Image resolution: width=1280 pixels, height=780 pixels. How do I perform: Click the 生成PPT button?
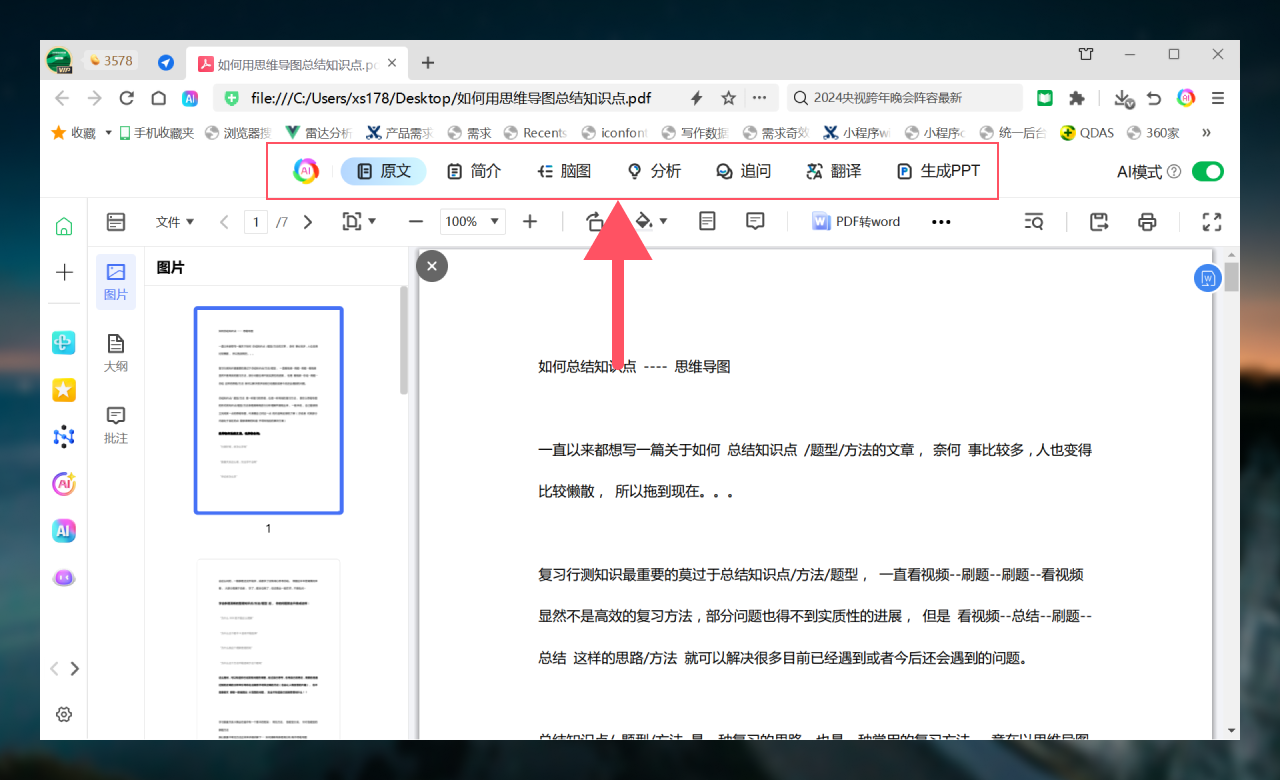(x=938, y=171)
